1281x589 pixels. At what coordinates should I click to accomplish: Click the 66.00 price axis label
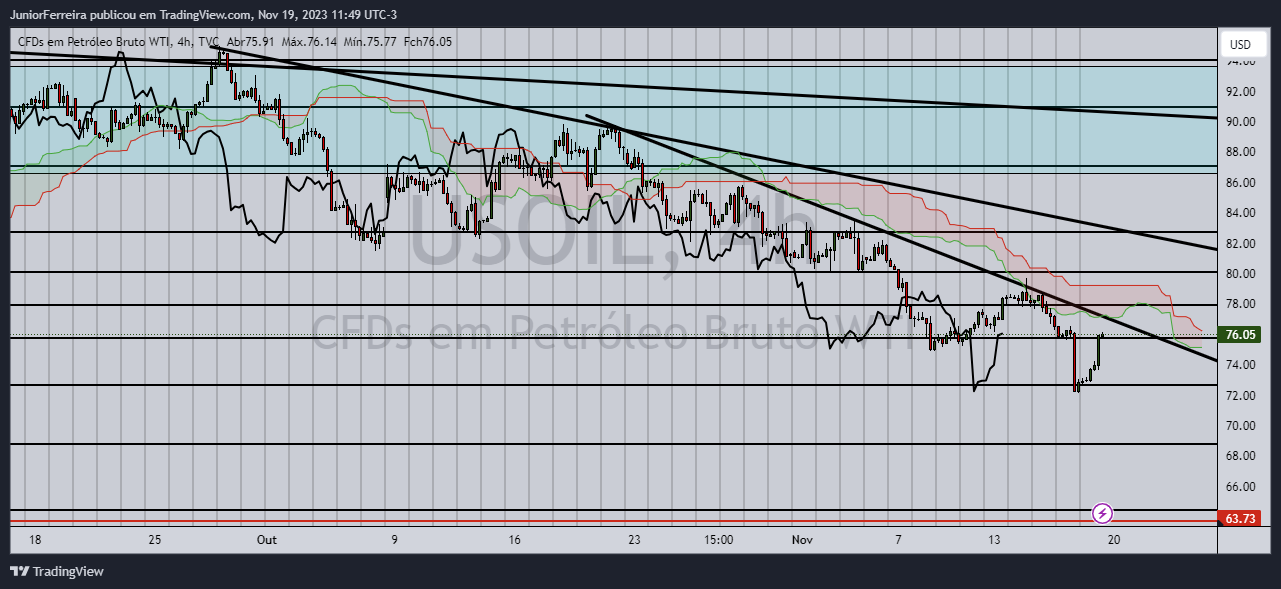click(x=1240, y=487)
